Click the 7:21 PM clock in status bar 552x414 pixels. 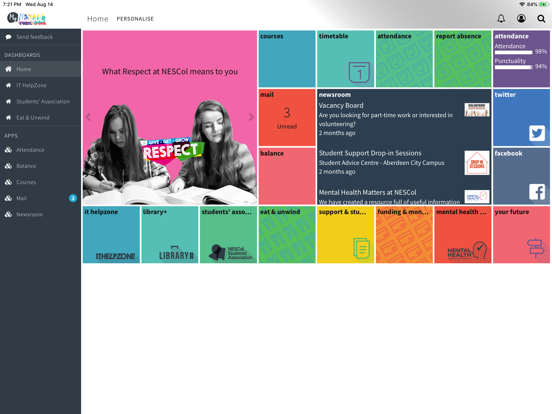(12, 4)
